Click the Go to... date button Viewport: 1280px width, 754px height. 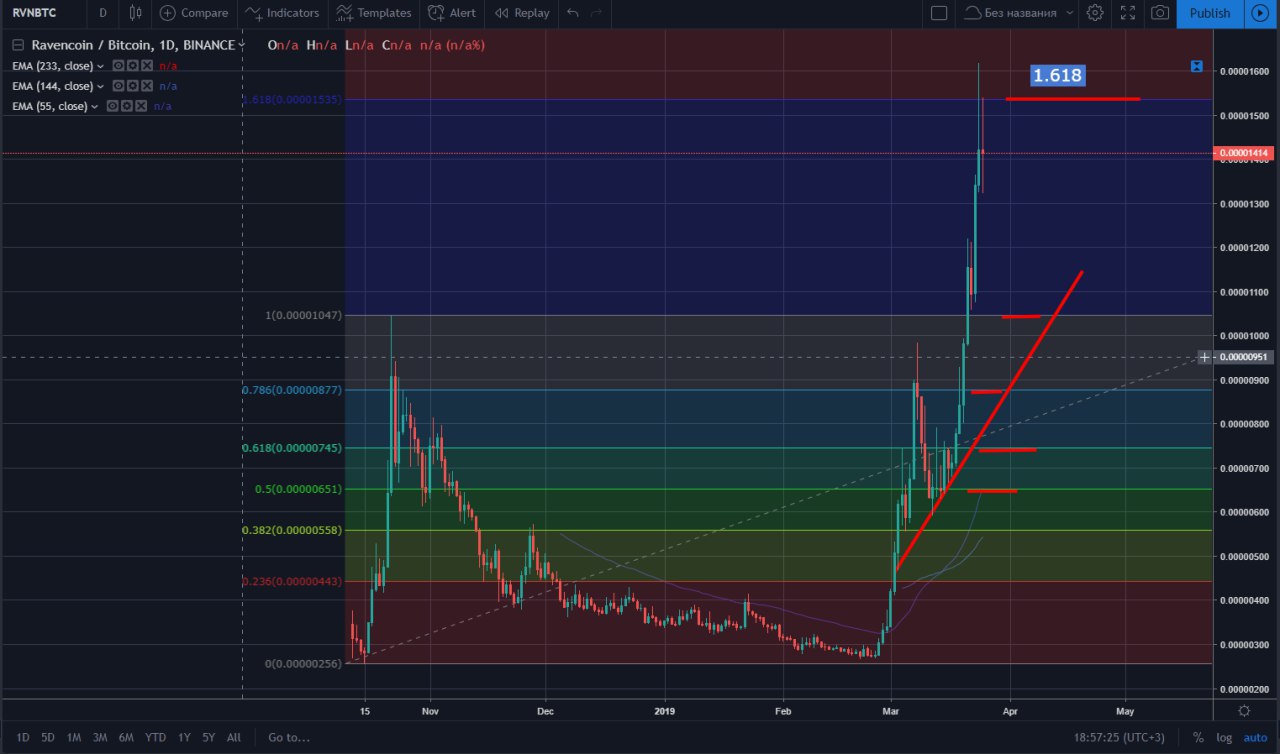(x=288, y=737)
